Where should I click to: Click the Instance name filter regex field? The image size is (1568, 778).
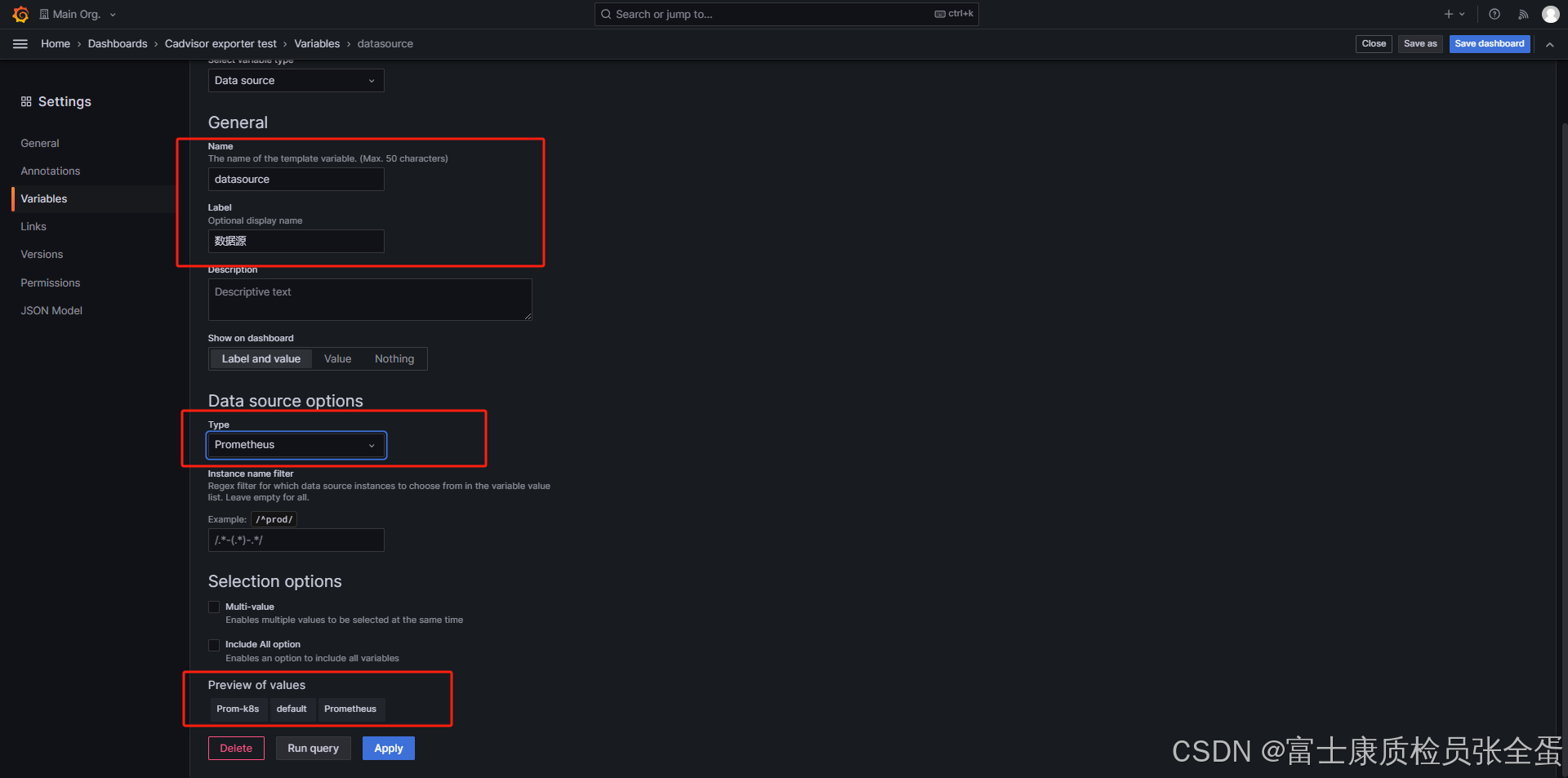point(296,540)
